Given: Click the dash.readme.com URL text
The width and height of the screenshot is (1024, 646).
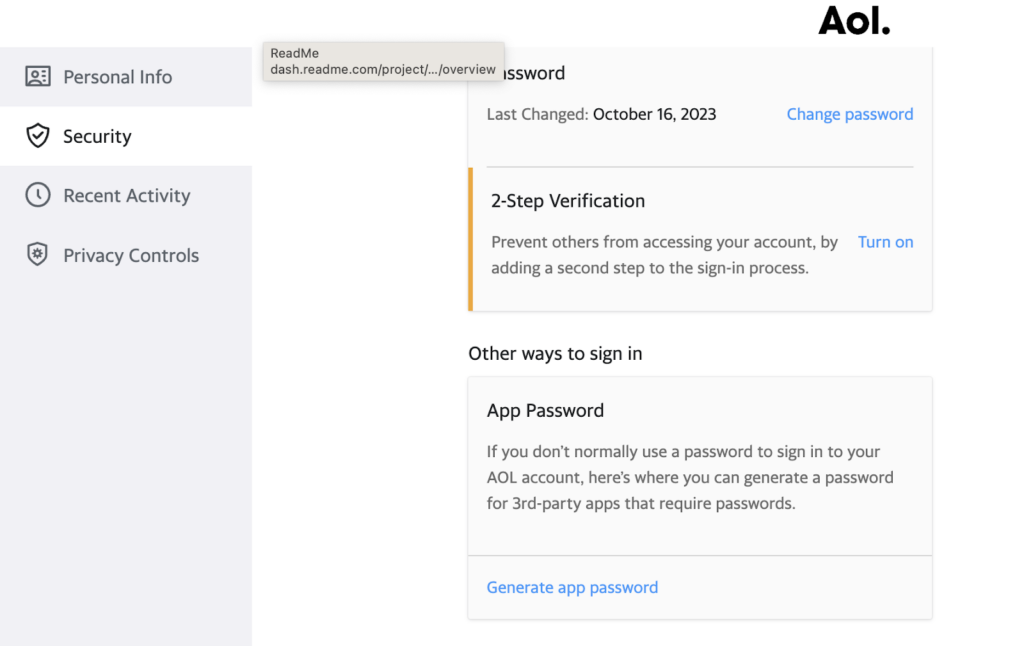Looking at the screenshot, I should coord(384,69).
